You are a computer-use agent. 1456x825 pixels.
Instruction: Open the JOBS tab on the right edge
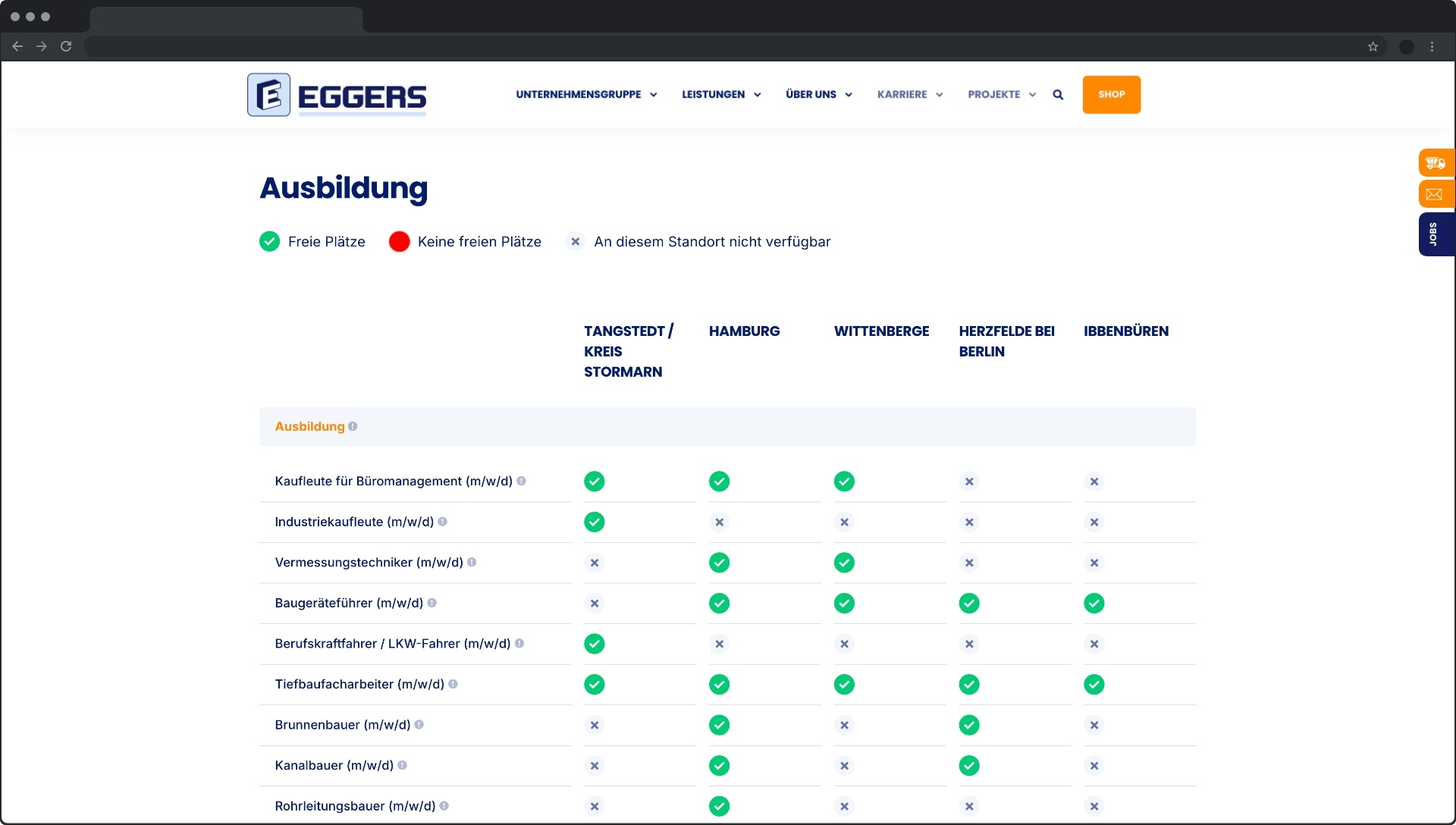click(1436, 235)
